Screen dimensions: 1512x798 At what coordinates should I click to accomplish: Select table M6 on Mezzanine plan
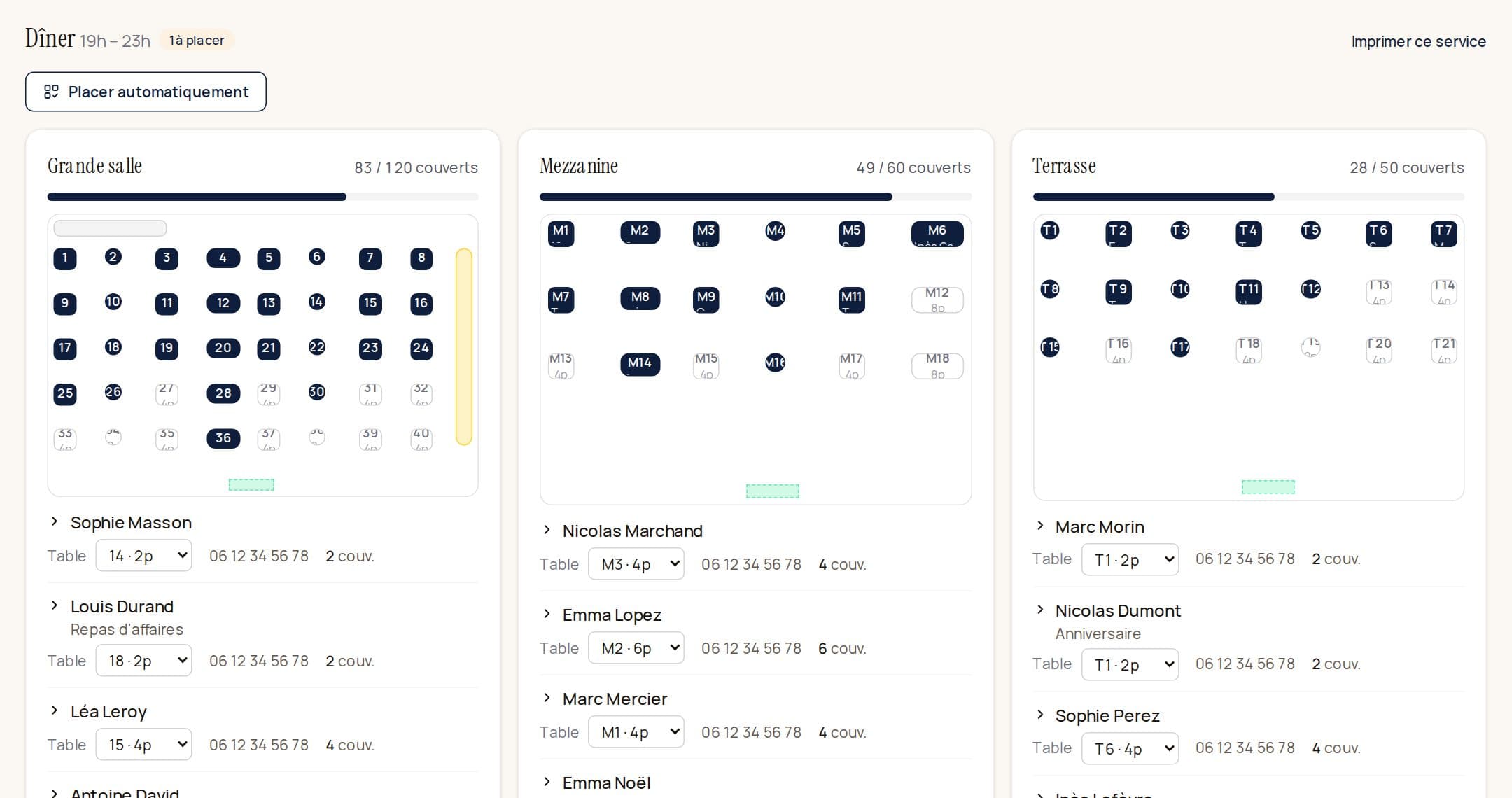coord(937,234)
